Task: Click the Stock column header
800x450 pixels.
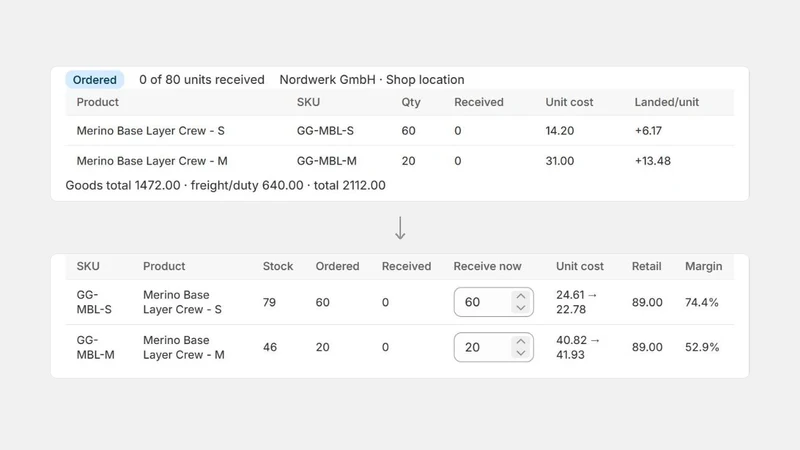Action: point(278,266)
